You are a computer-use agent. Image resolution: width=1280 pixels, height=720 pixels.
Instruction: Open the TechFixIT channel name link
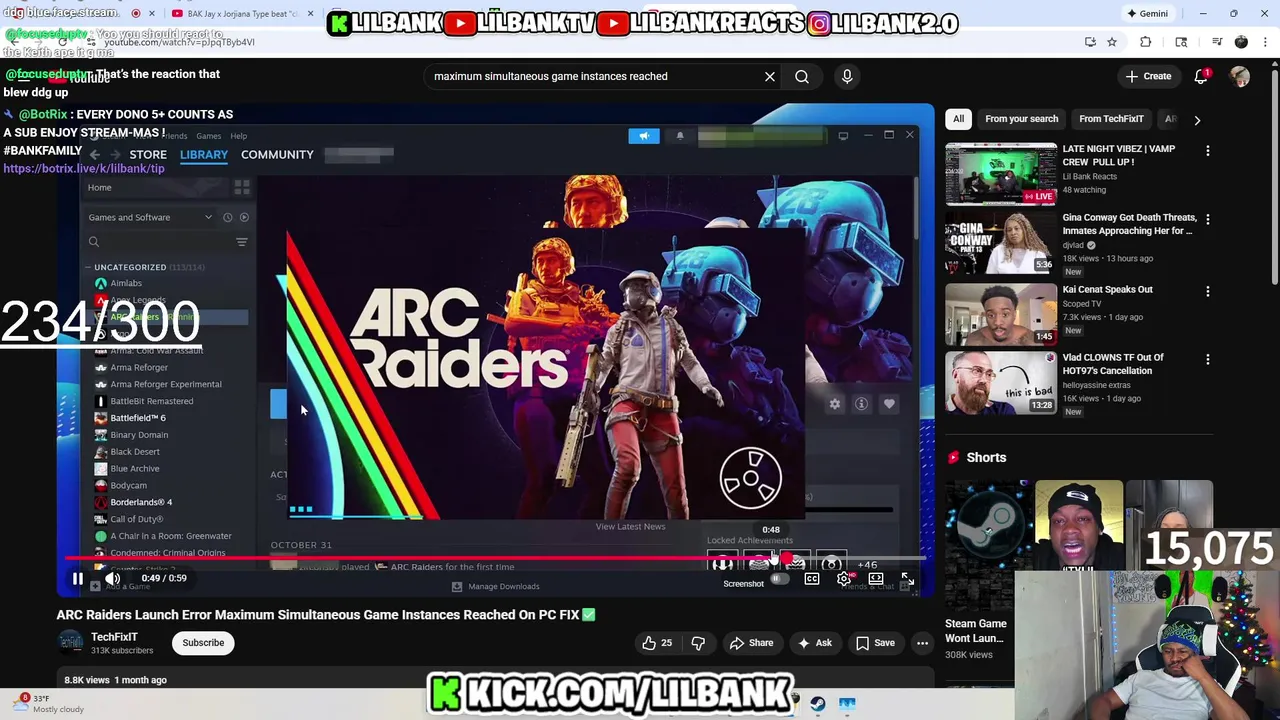(x=114, y=637)
